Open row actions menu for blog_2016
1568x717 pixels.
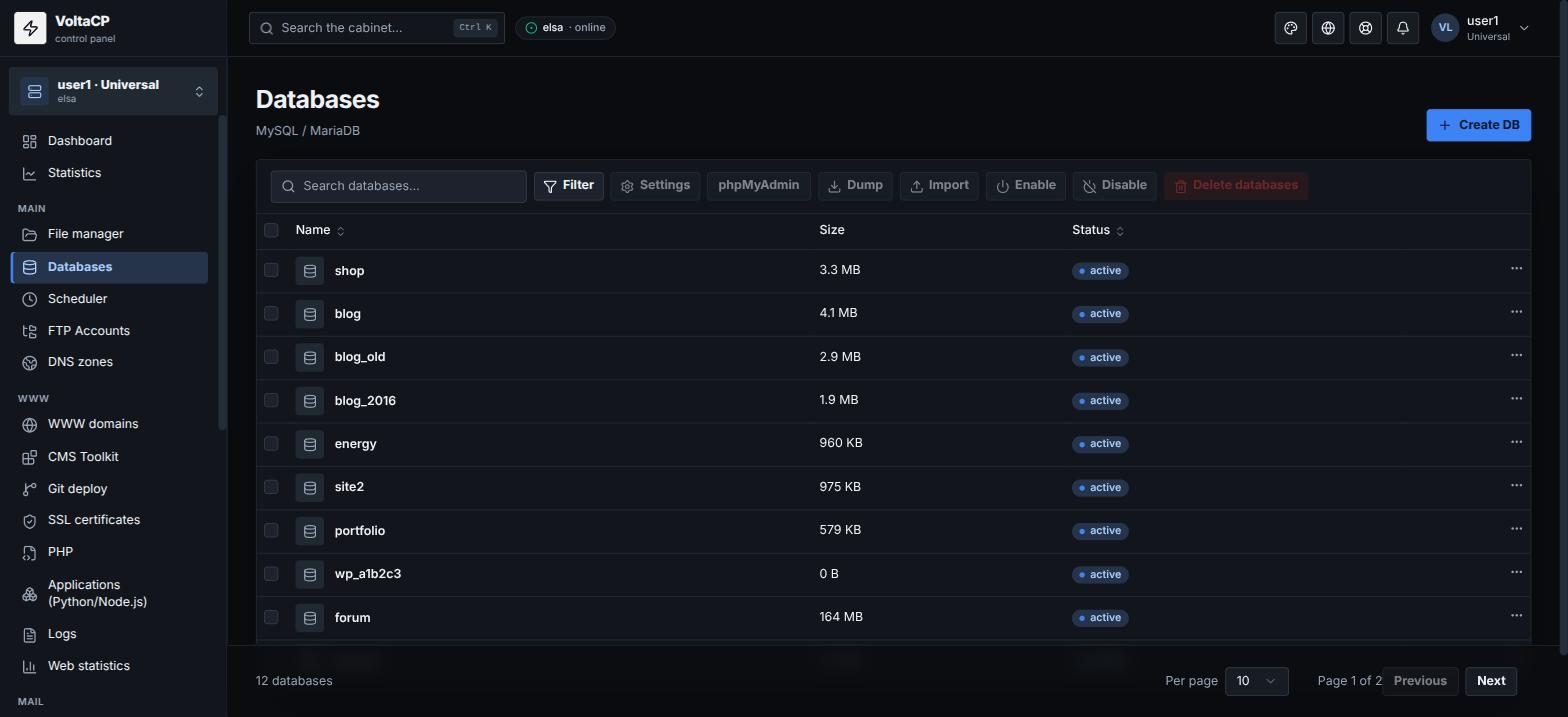click(1516, 399)
